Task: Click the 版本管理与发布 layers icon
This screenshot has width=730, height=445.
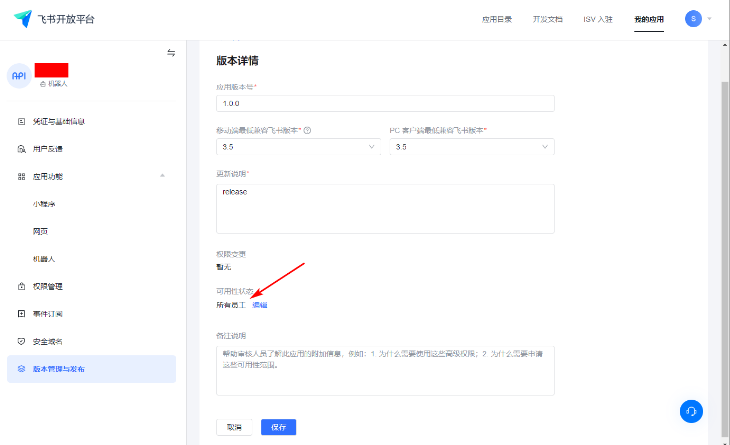Action: tap(21, 369)
